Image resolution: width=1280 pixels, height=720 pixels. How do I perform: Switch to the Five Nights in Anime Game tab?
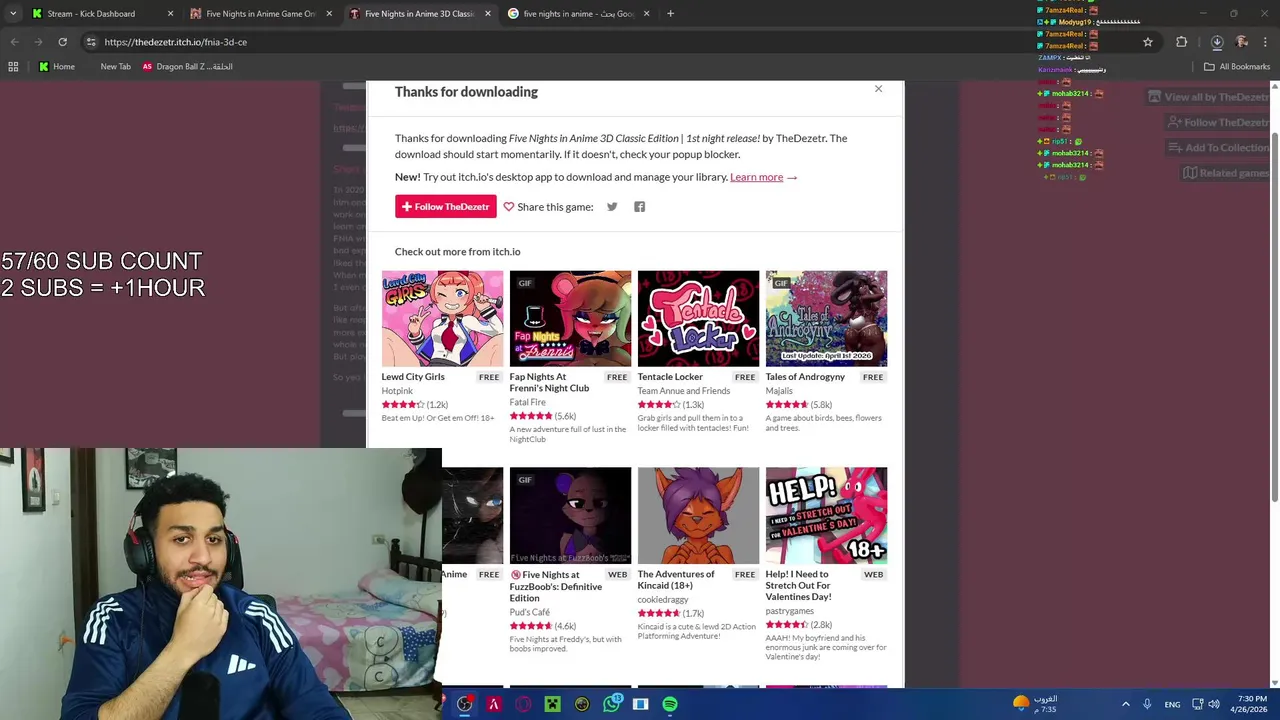pos(260,14)
